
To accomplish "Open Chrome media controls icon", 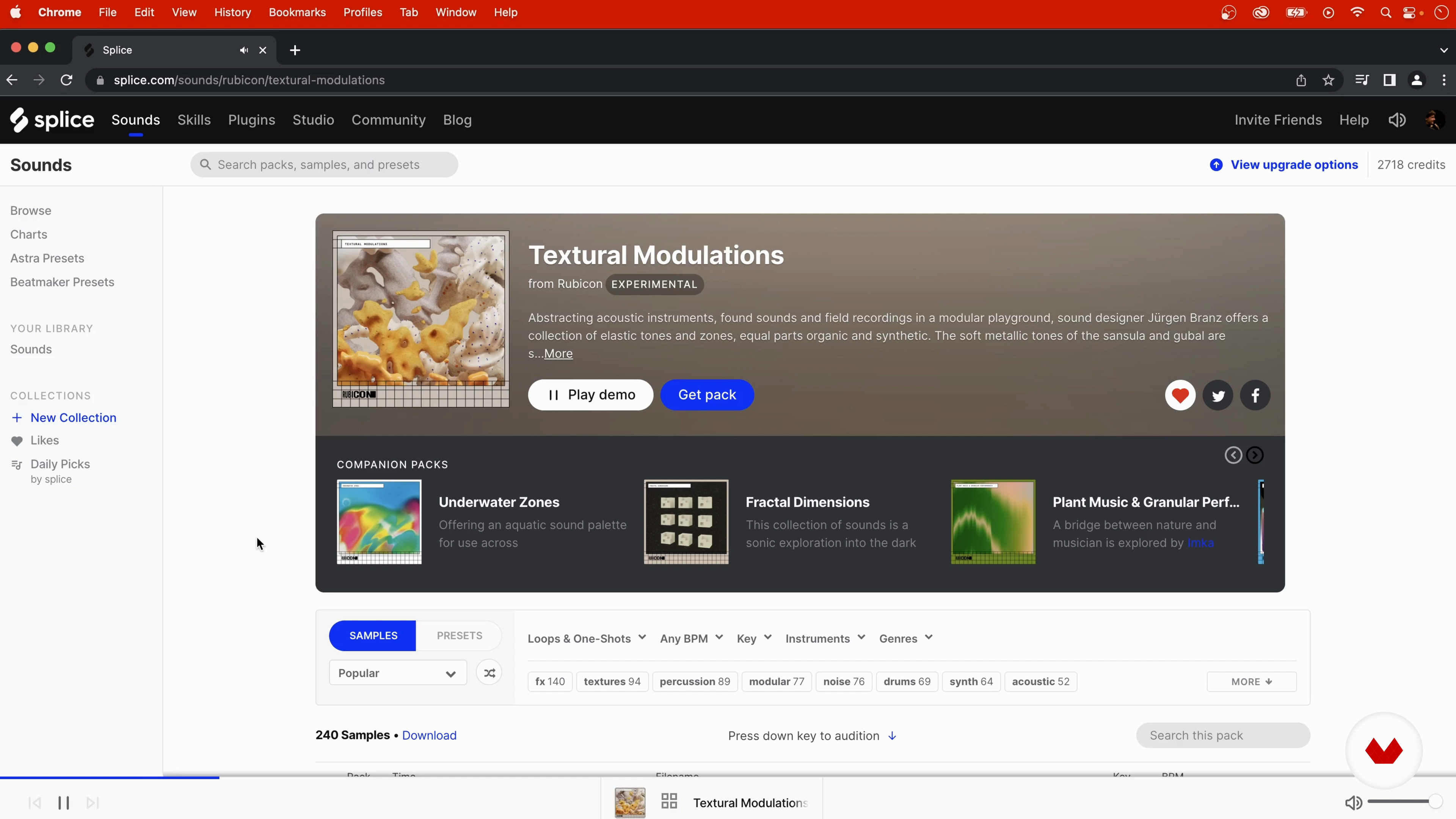I will (1362, 80).
